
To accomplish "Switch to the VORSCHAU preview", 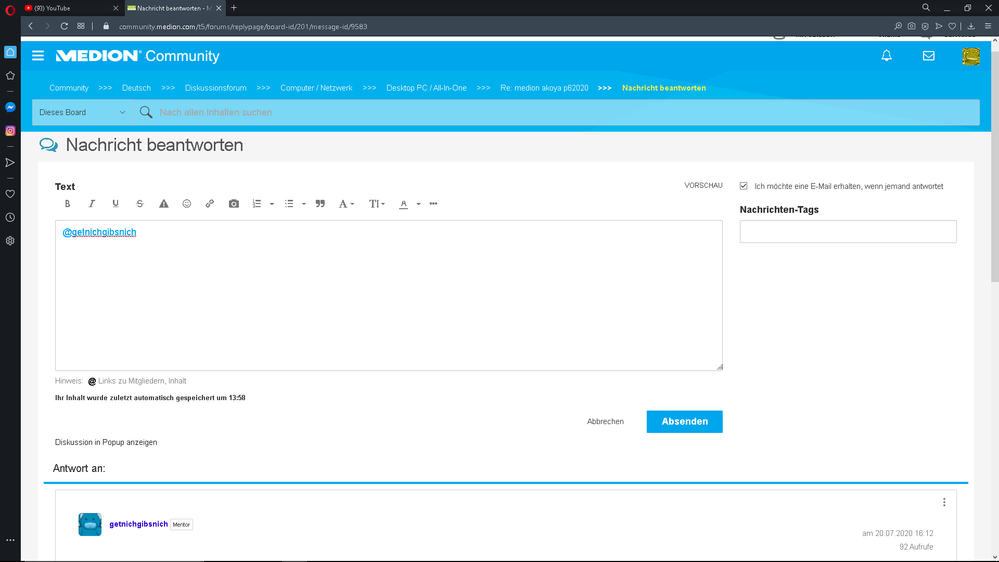I will coord(703,185).
